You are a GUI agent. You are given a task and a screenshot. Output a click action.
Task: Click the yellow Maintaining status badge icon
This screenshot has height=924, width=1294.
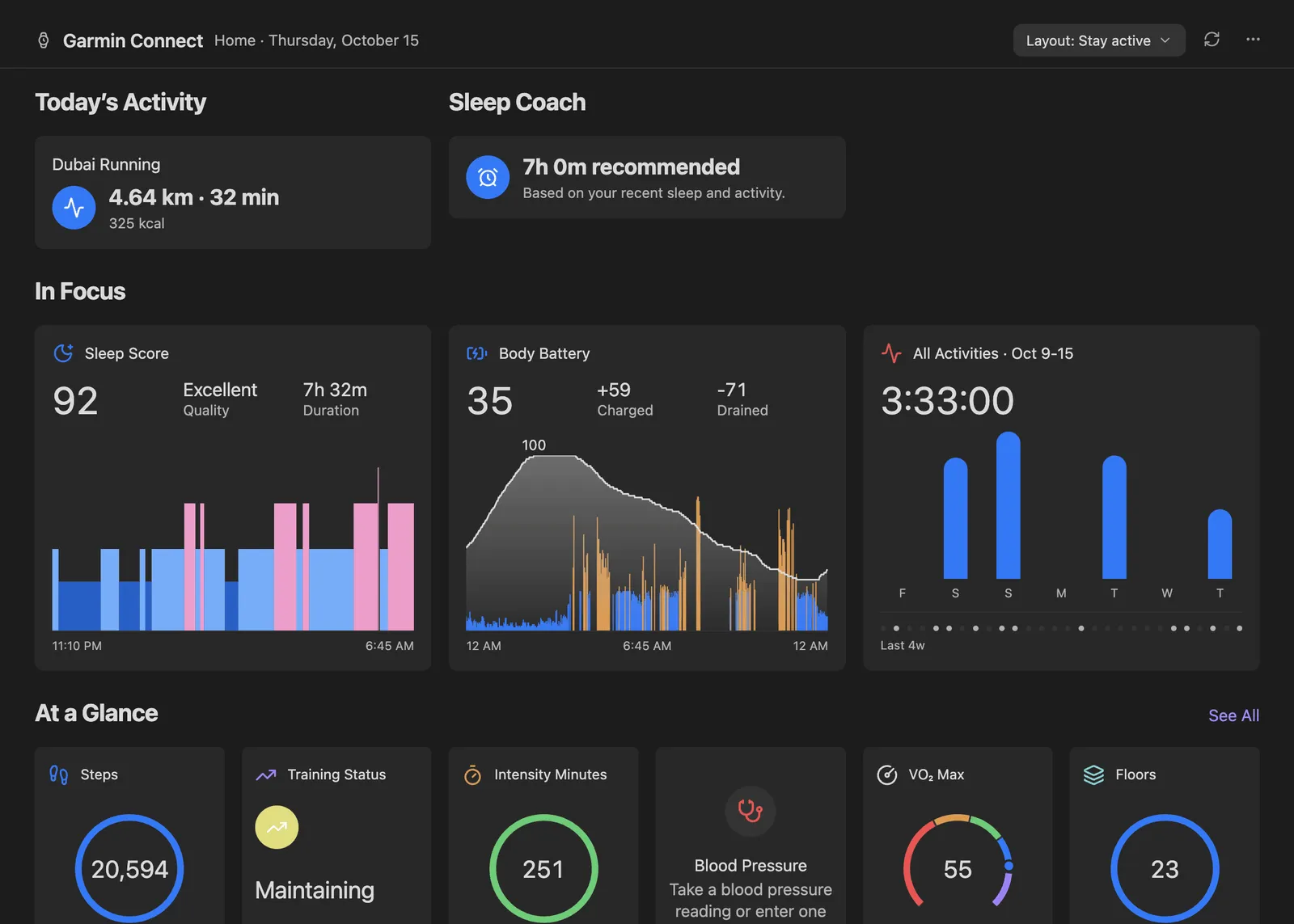[x=277, y=827]
